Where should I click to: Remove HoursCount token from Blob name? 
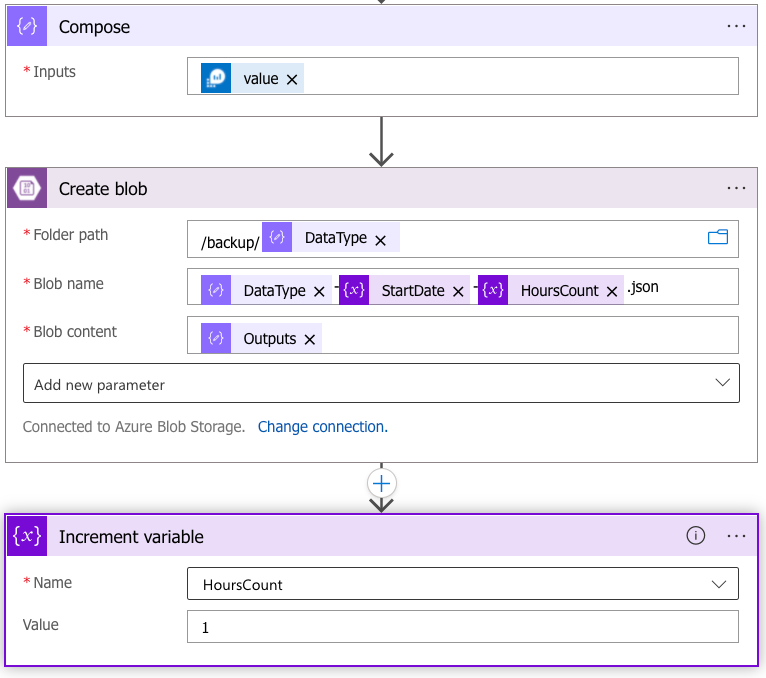tap(612, 291)
